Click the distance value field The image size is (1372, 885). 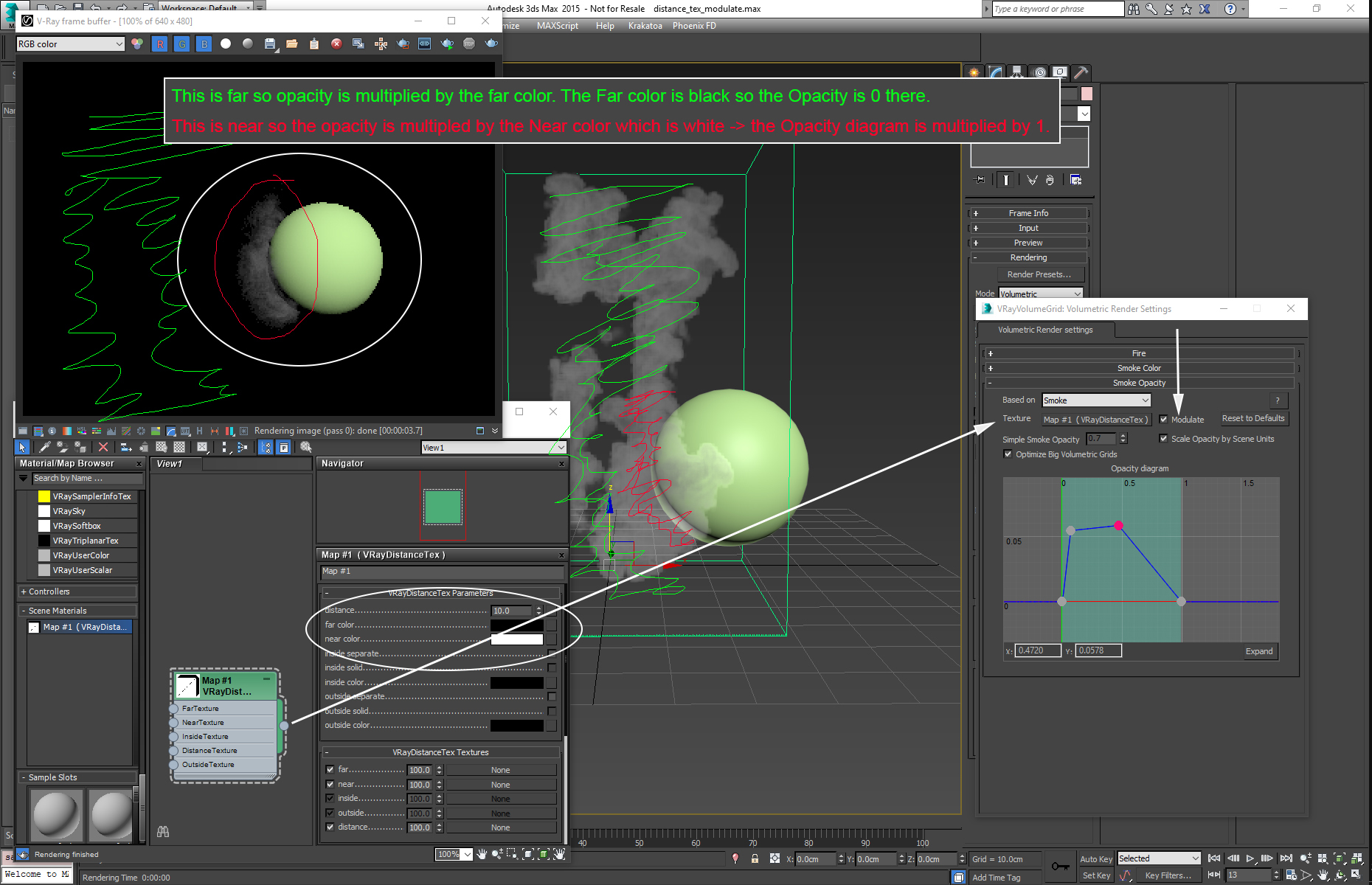(x=512, y=611)
